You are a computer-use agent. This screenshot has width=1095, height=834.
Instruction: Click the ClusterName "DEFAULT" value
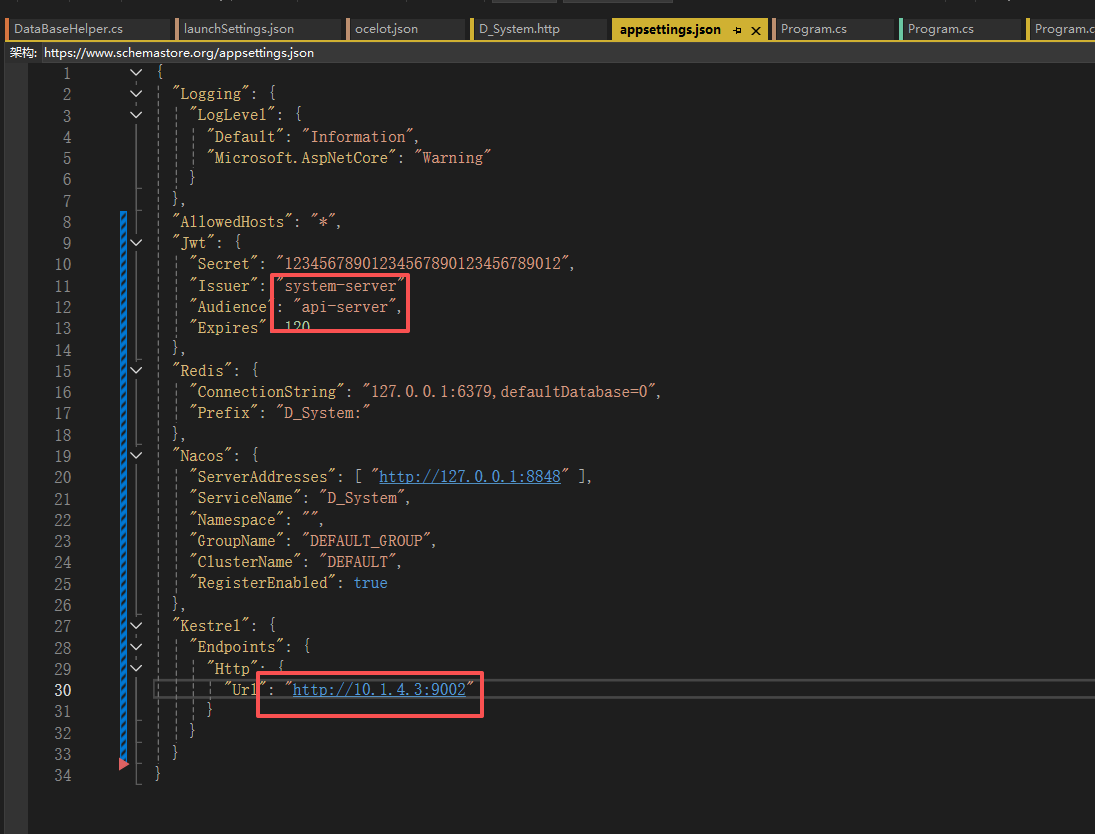[358, 562]
